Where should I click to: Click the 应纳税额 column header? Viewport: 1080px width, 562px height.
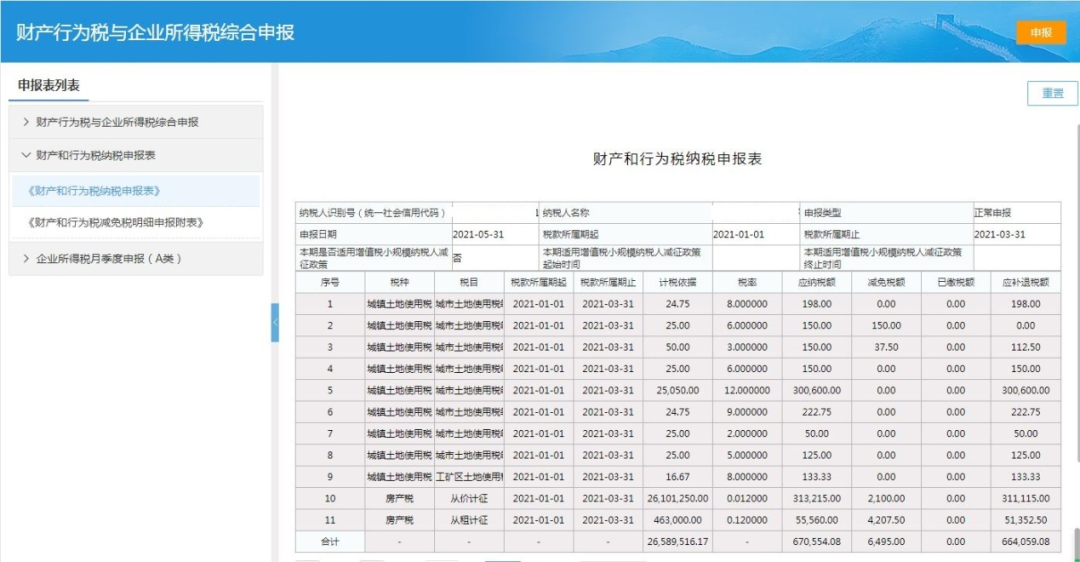[x=817, y=282]
